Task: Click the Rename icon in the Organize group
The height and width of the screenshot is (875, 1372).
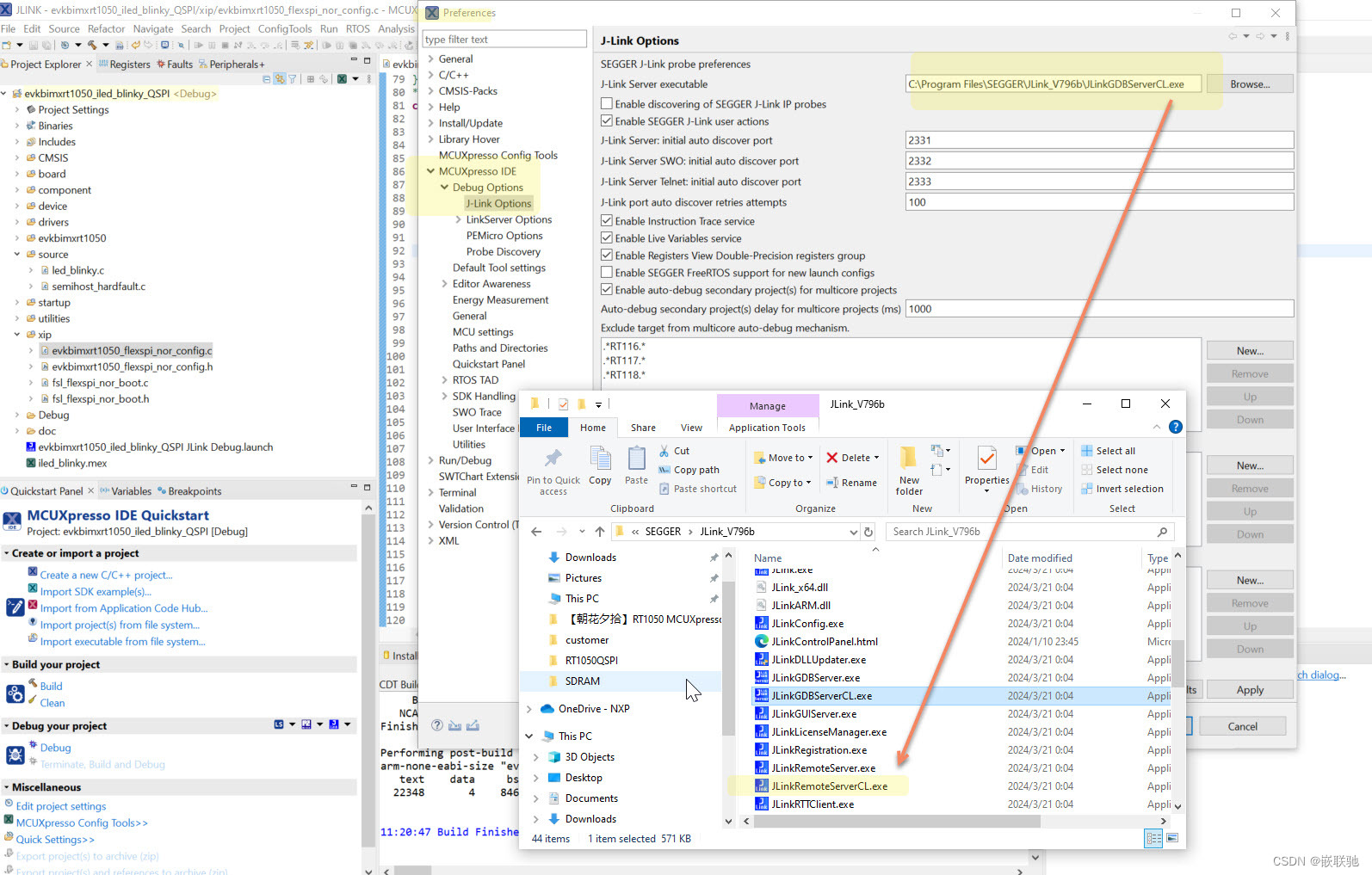Action: (x=832, y=483)
